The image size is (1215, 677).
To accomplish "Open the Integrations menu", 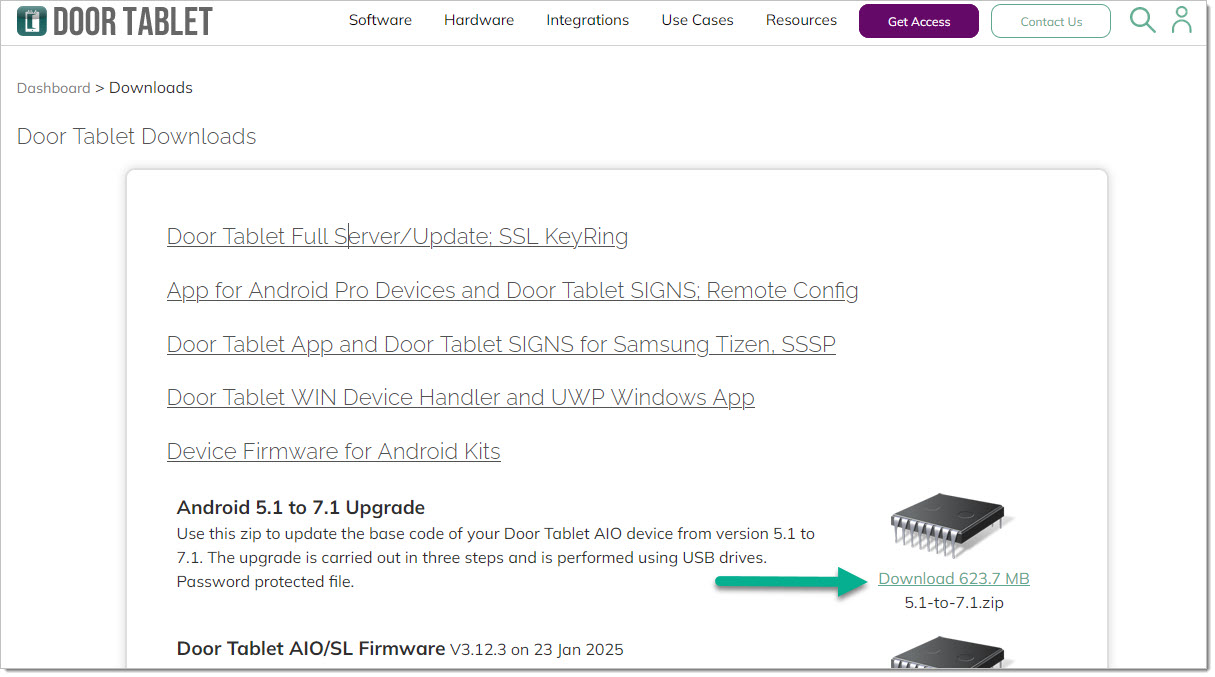I will [587, 20].
